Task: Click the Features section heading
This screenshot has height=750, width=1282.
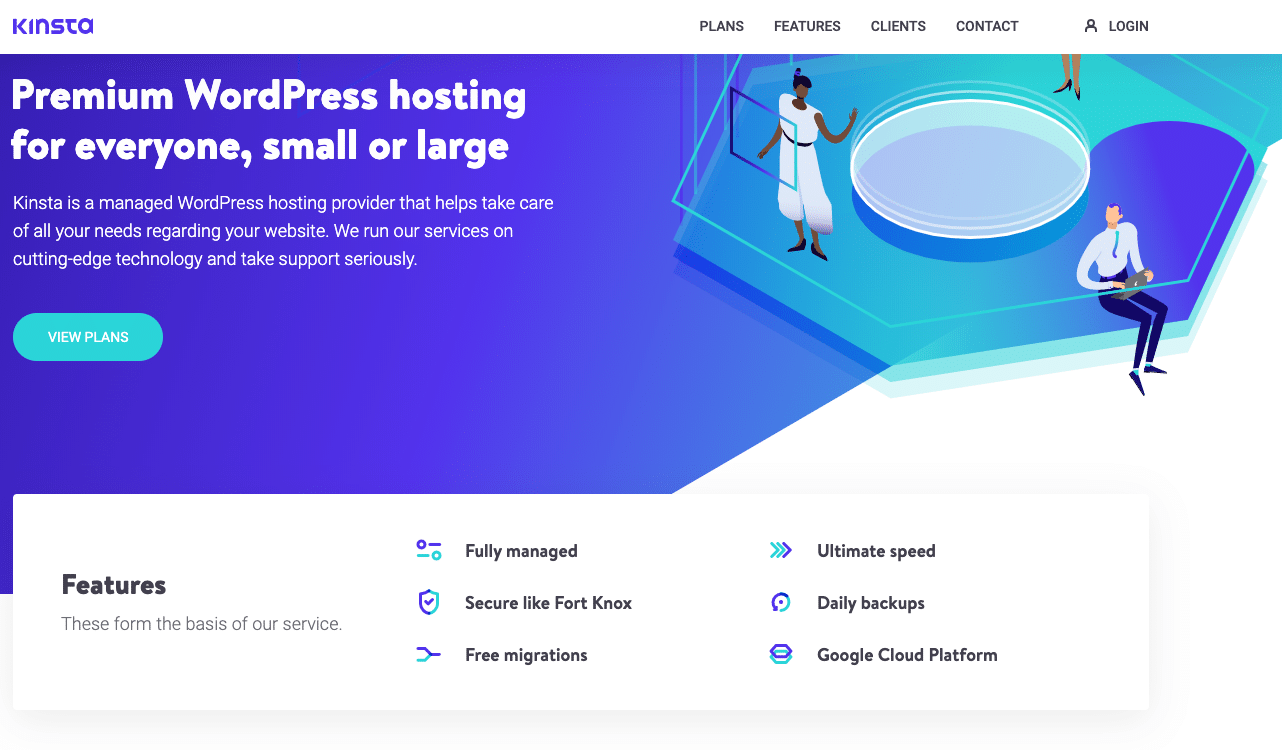Action: click(x=114, y=585)
